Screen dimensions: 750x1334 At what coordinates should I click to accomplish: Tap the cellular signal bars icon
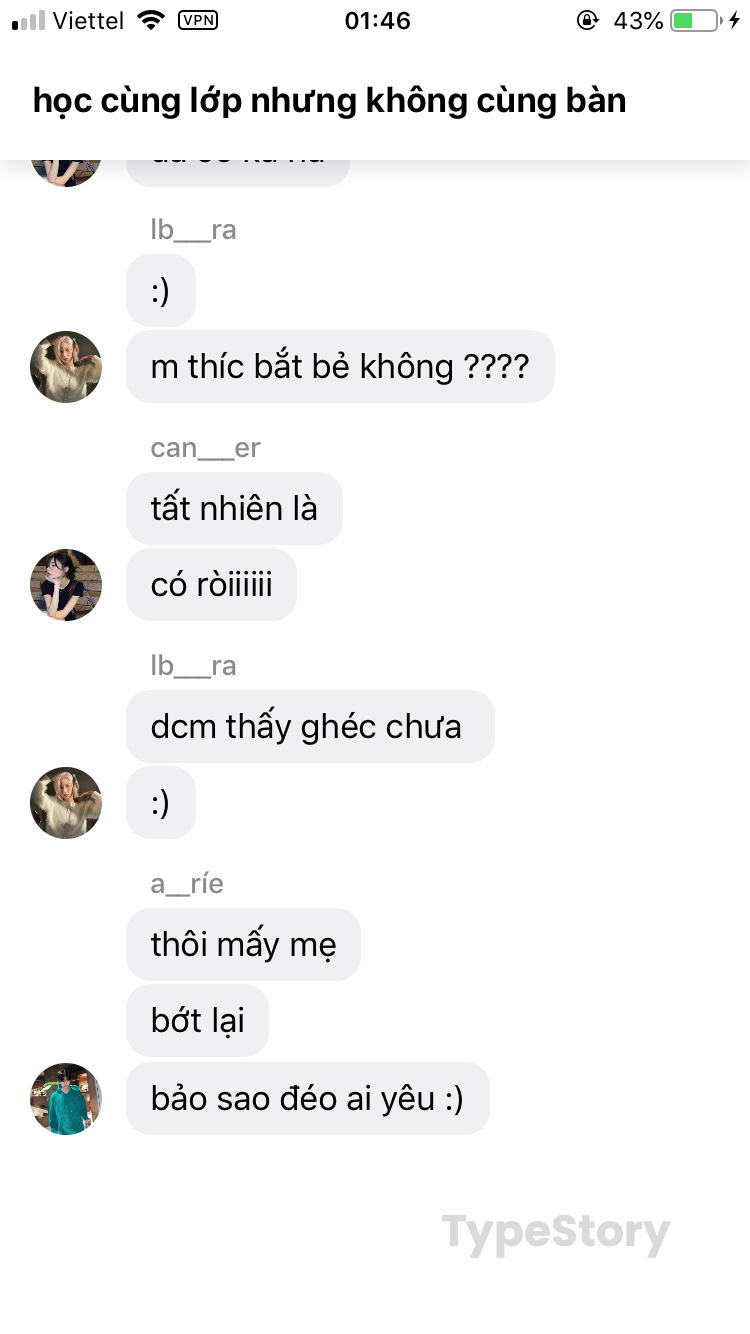(x=28, y=21)
